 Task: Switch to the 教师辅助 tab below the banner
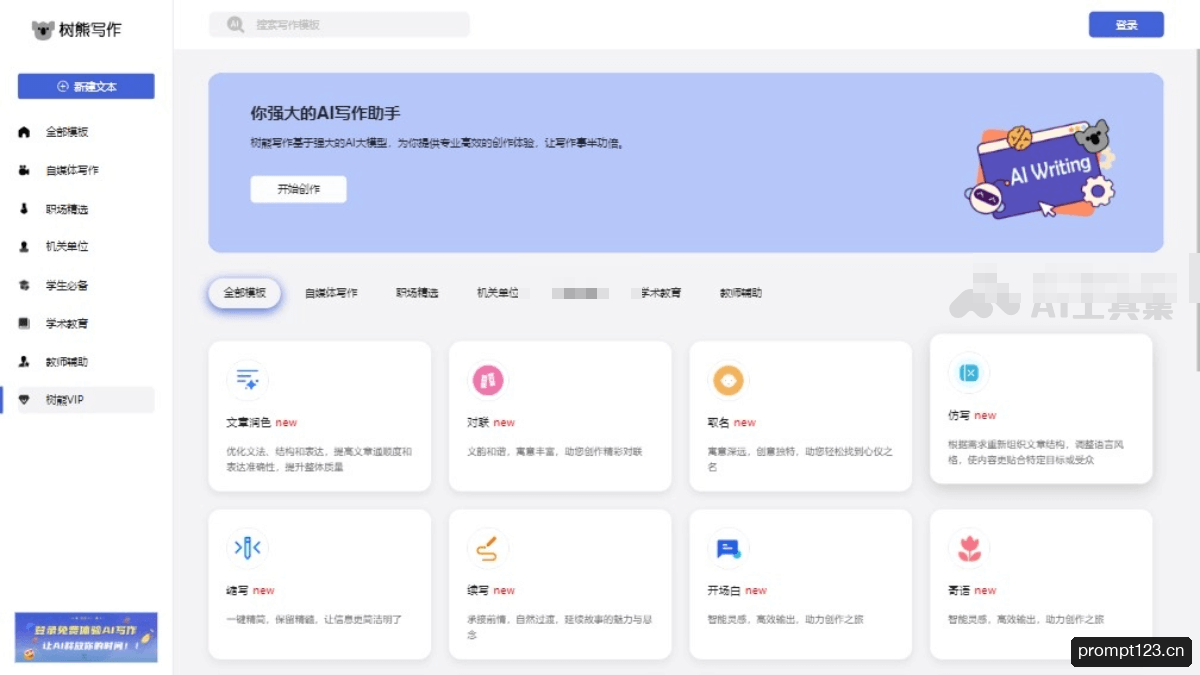coord(741,293)
